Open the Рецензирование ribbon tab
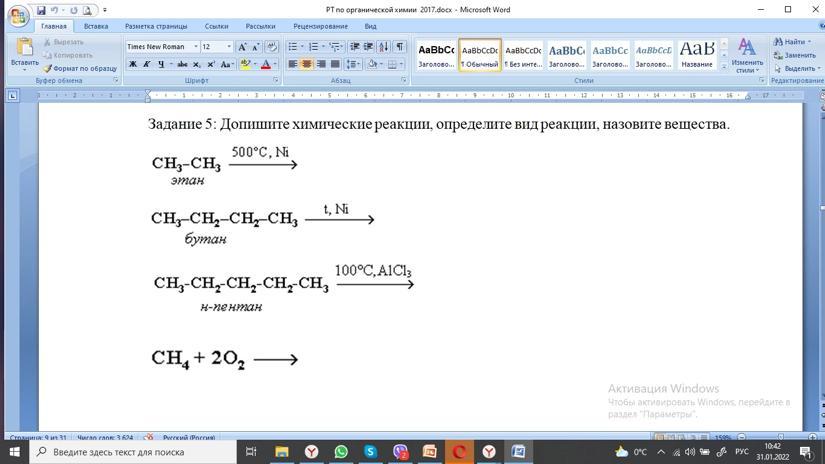This screenshot has width=825, height=464. 320,26
